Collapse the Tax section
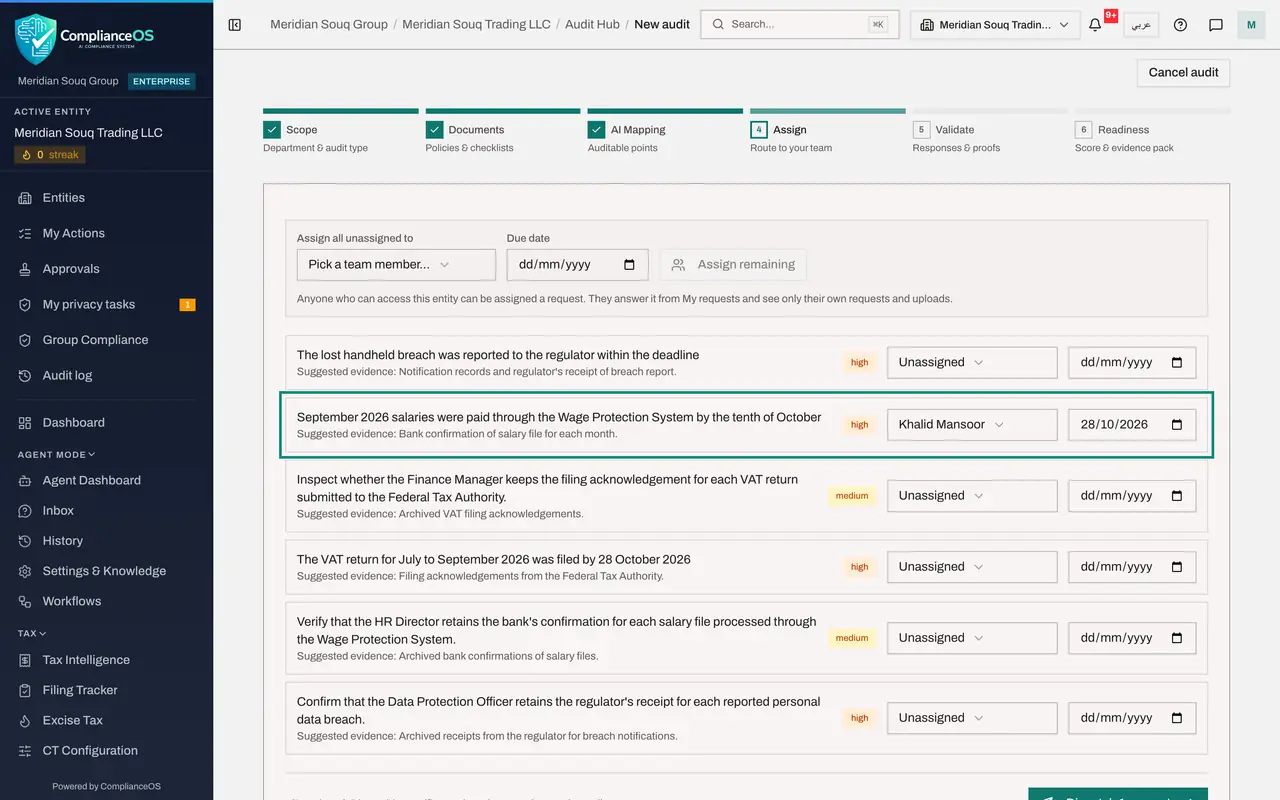Viewport: 1280px width, 800px height. pos(32,633)
